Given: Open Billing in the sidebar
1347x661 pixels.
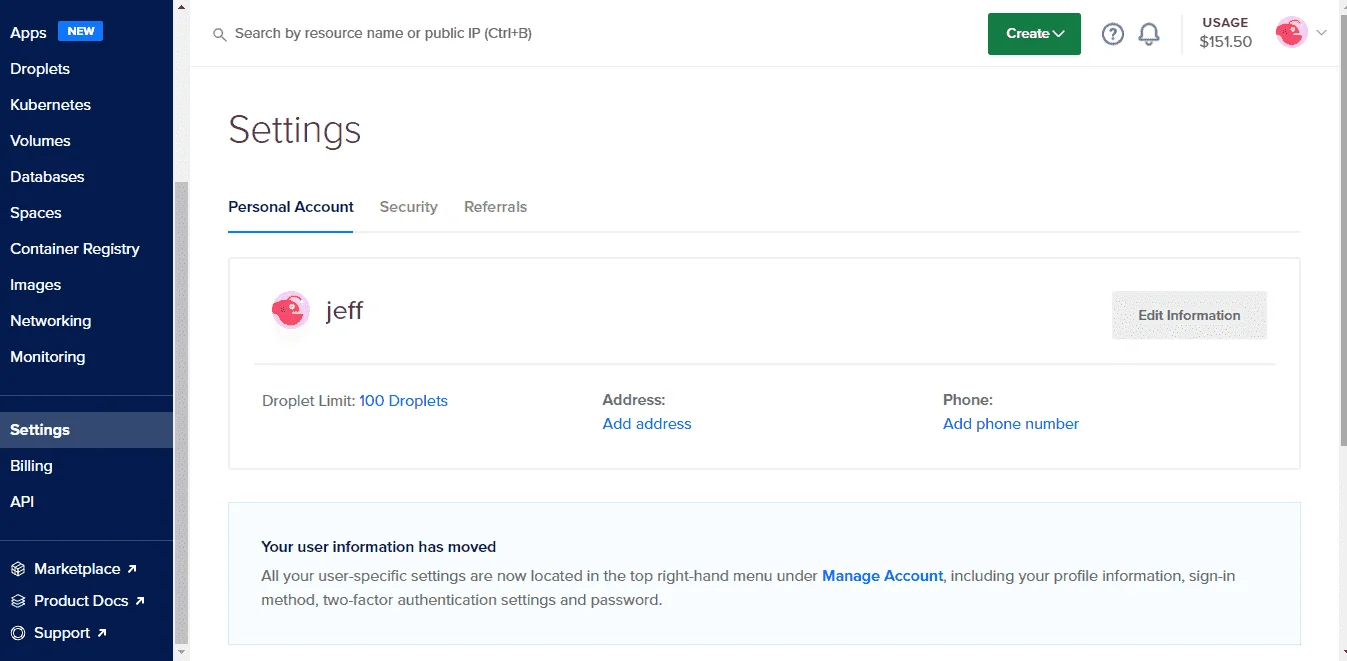Looking at the screenshot, I should coord(31,466).
